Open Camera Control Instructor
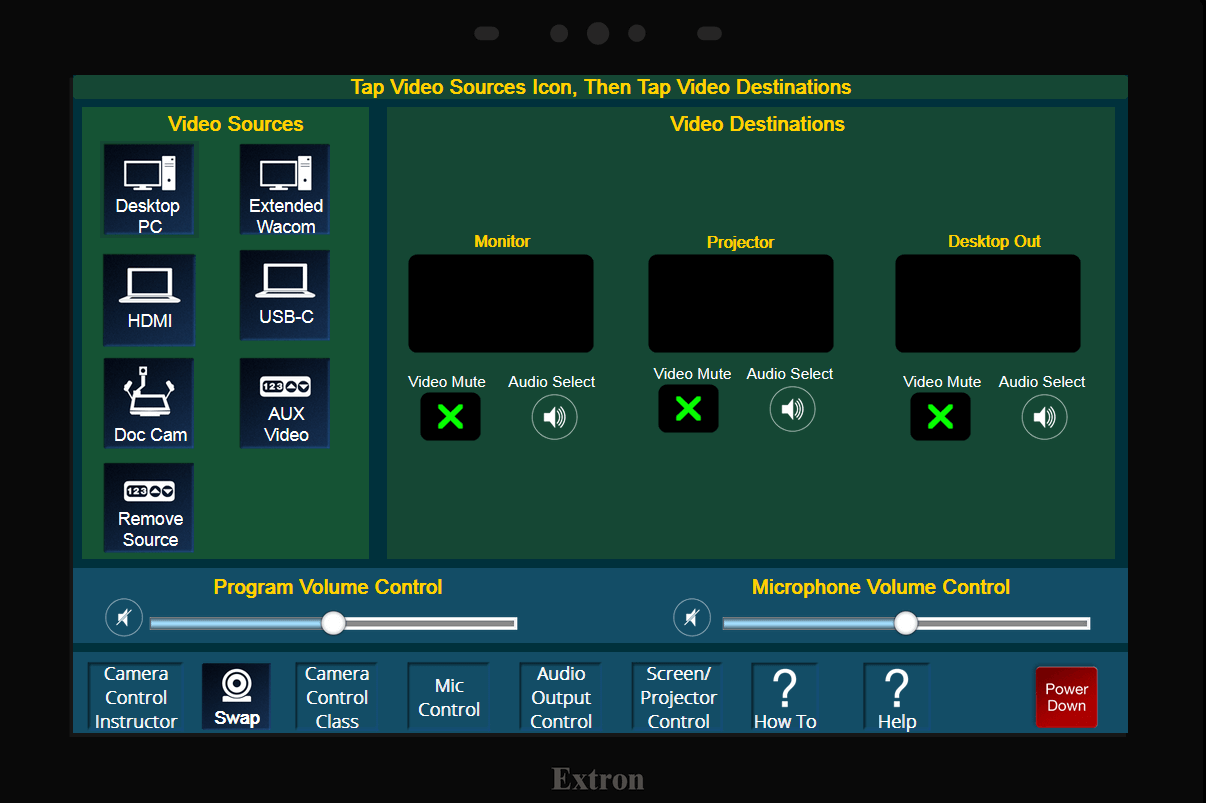 tap(136, 697)
